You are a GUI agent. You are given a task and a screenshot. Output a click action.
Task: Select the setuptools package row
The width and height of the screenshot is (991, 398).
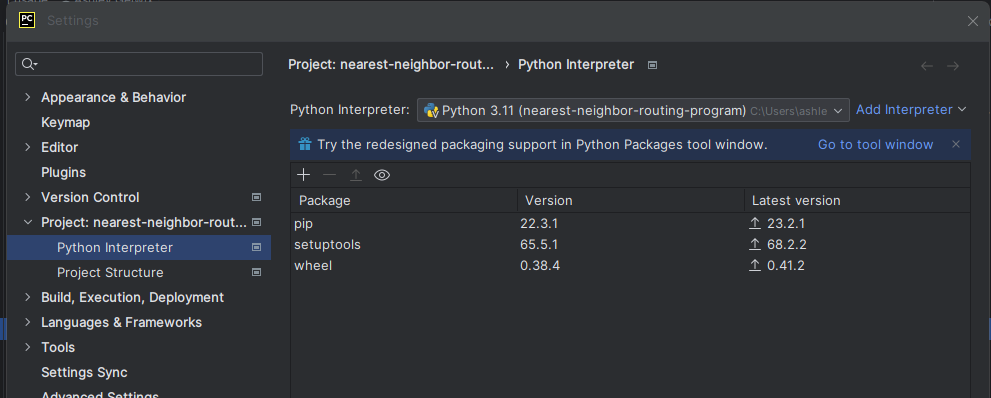(630, 244)
